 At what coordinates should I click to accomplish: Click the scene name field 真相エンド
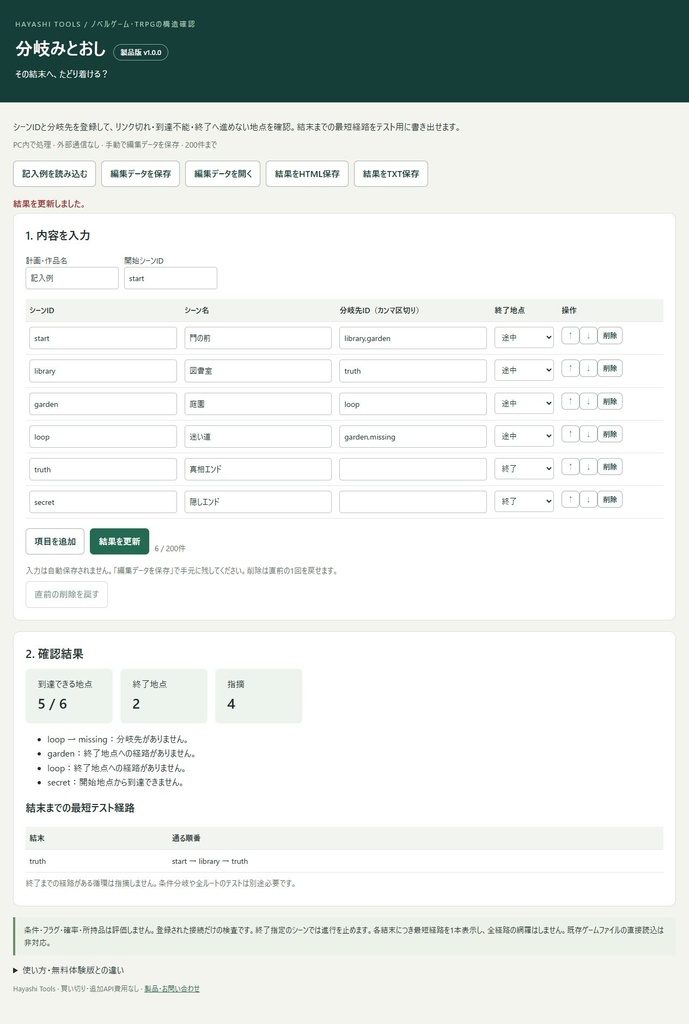pyautogui.click(x=258, y=469)
